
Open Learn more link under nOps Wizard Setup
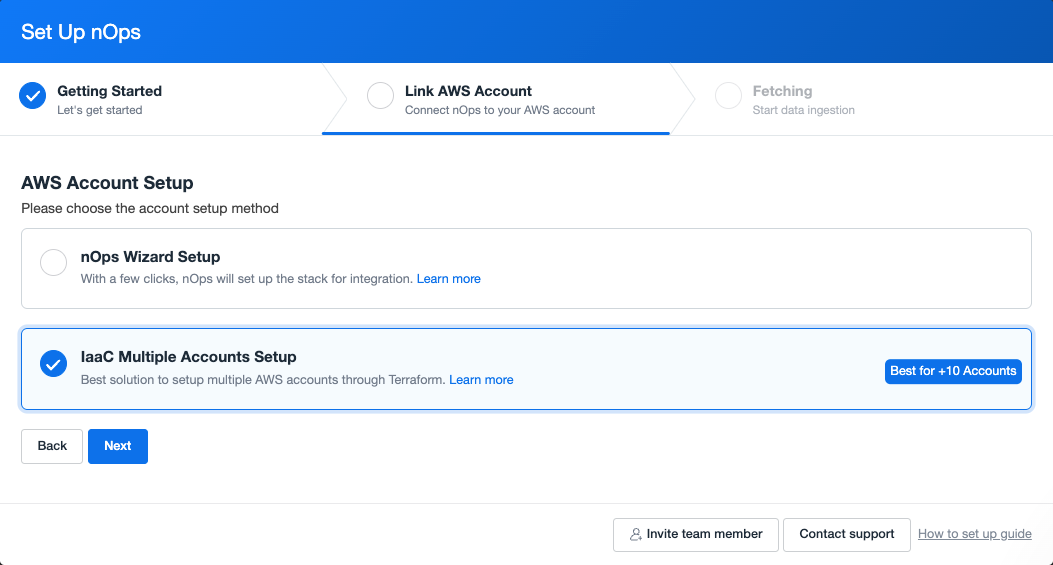pos(449,279)
